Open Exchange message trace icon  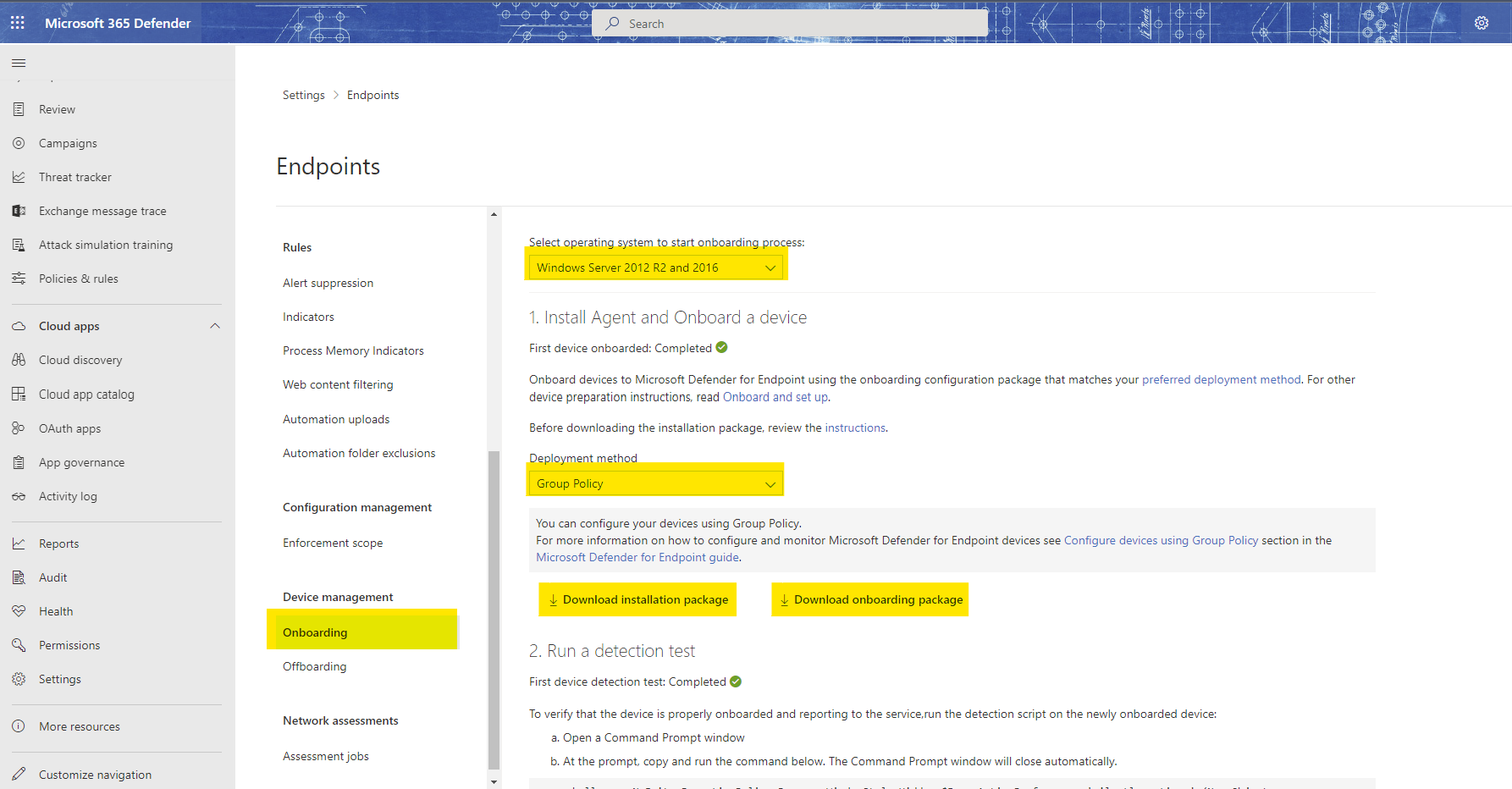tap(19, 211)
